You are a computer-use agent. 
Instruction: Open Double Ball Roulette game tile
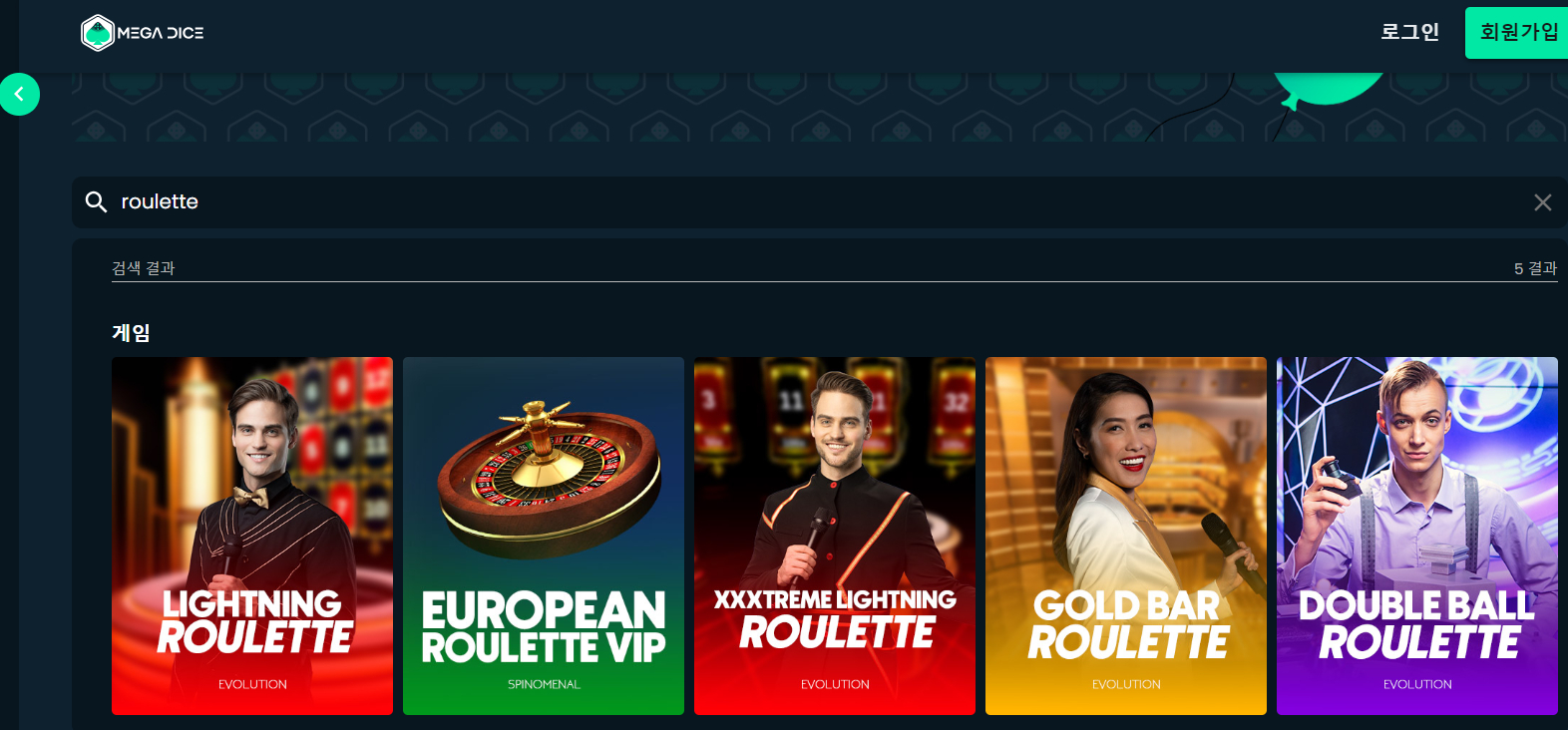(1417, 536)
